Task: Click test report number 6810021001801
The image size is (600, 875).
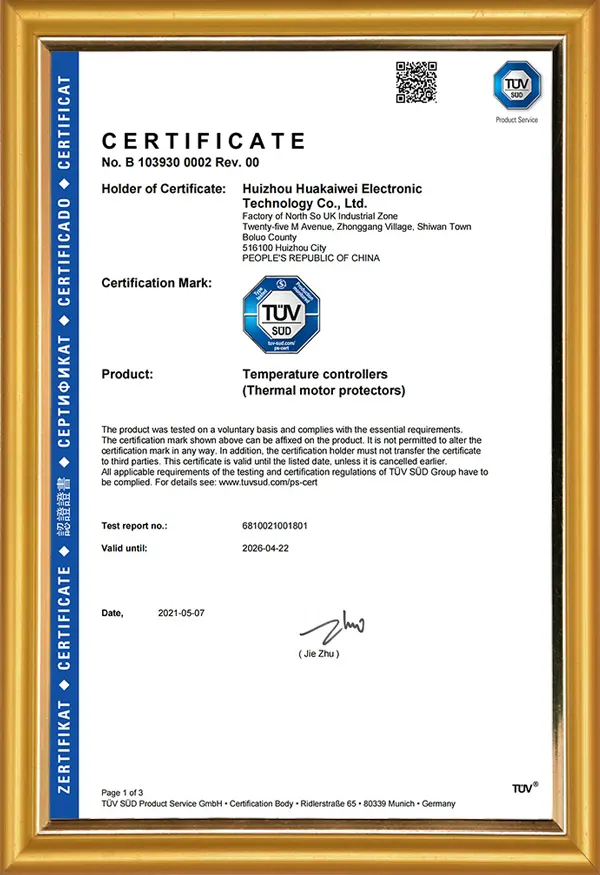Action: [x=275, y=526]
